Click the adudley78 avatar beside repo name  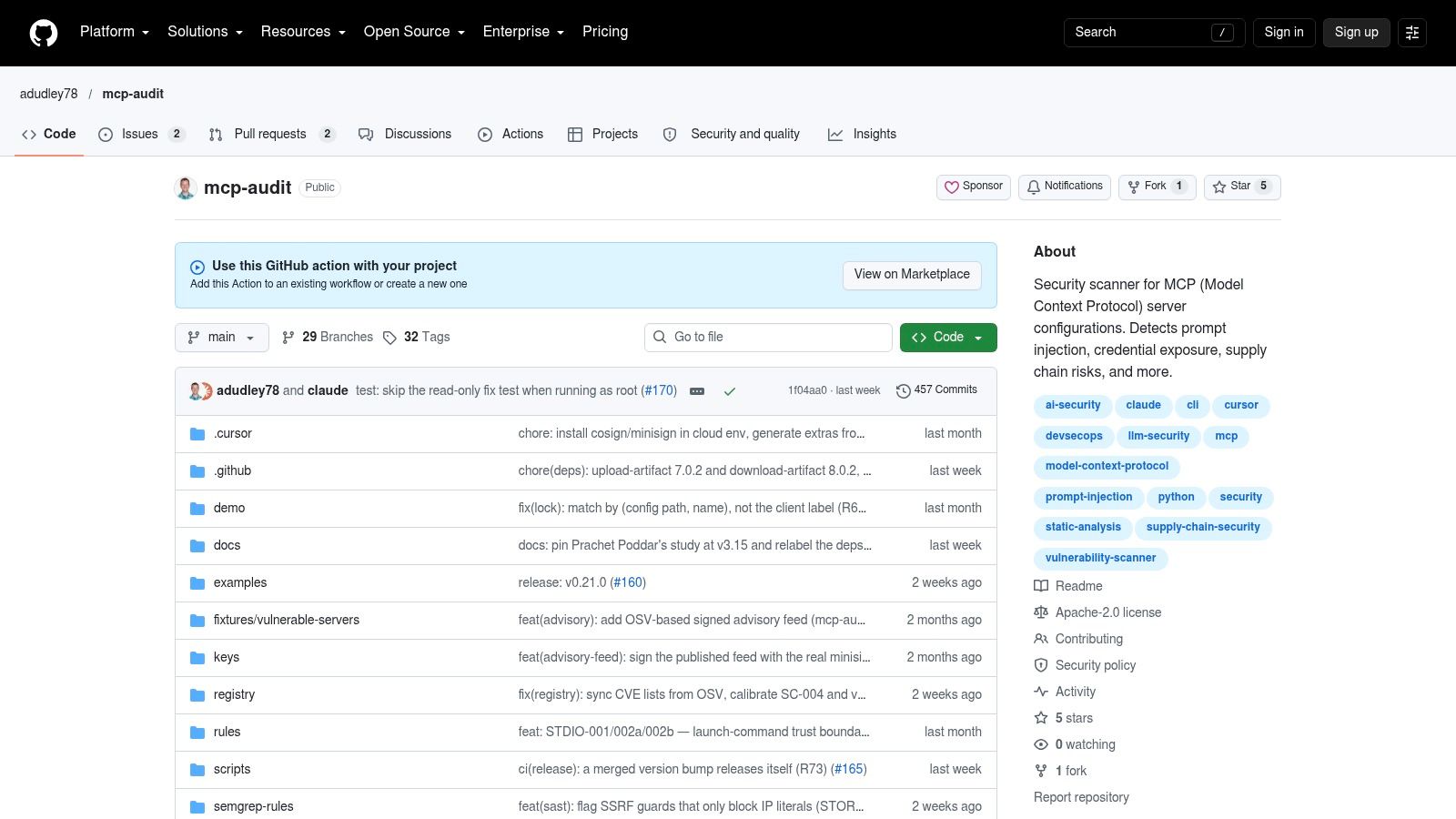coord(186,188)
